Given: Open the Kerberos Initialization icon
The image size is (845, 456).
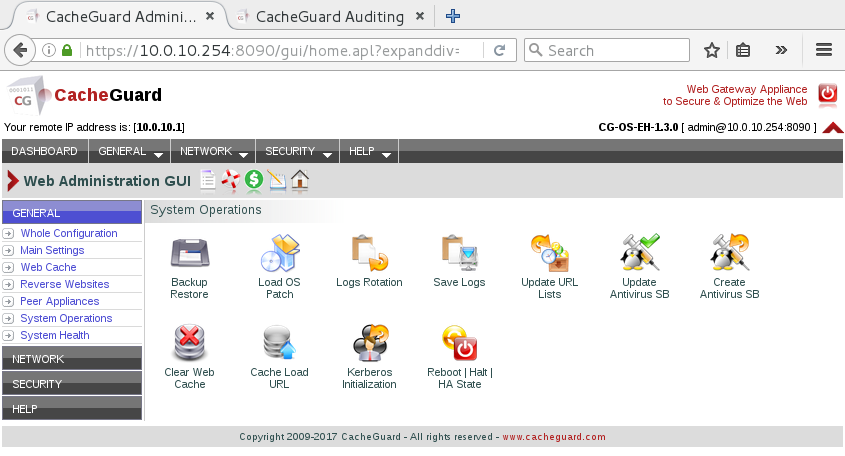Looking at the screenshot, I should click(x=370, y=343).
